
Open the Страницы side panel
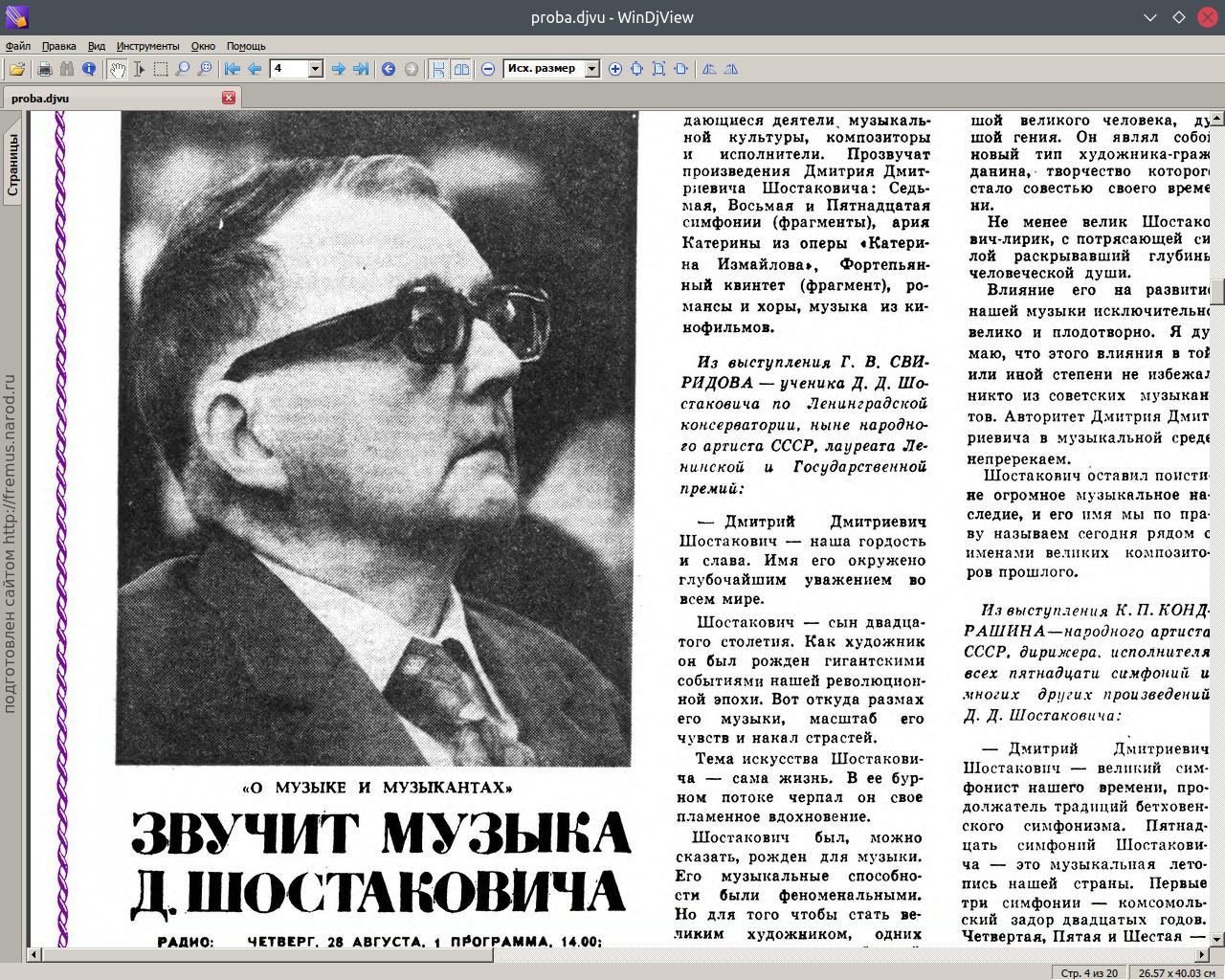[x=12, y=165]
